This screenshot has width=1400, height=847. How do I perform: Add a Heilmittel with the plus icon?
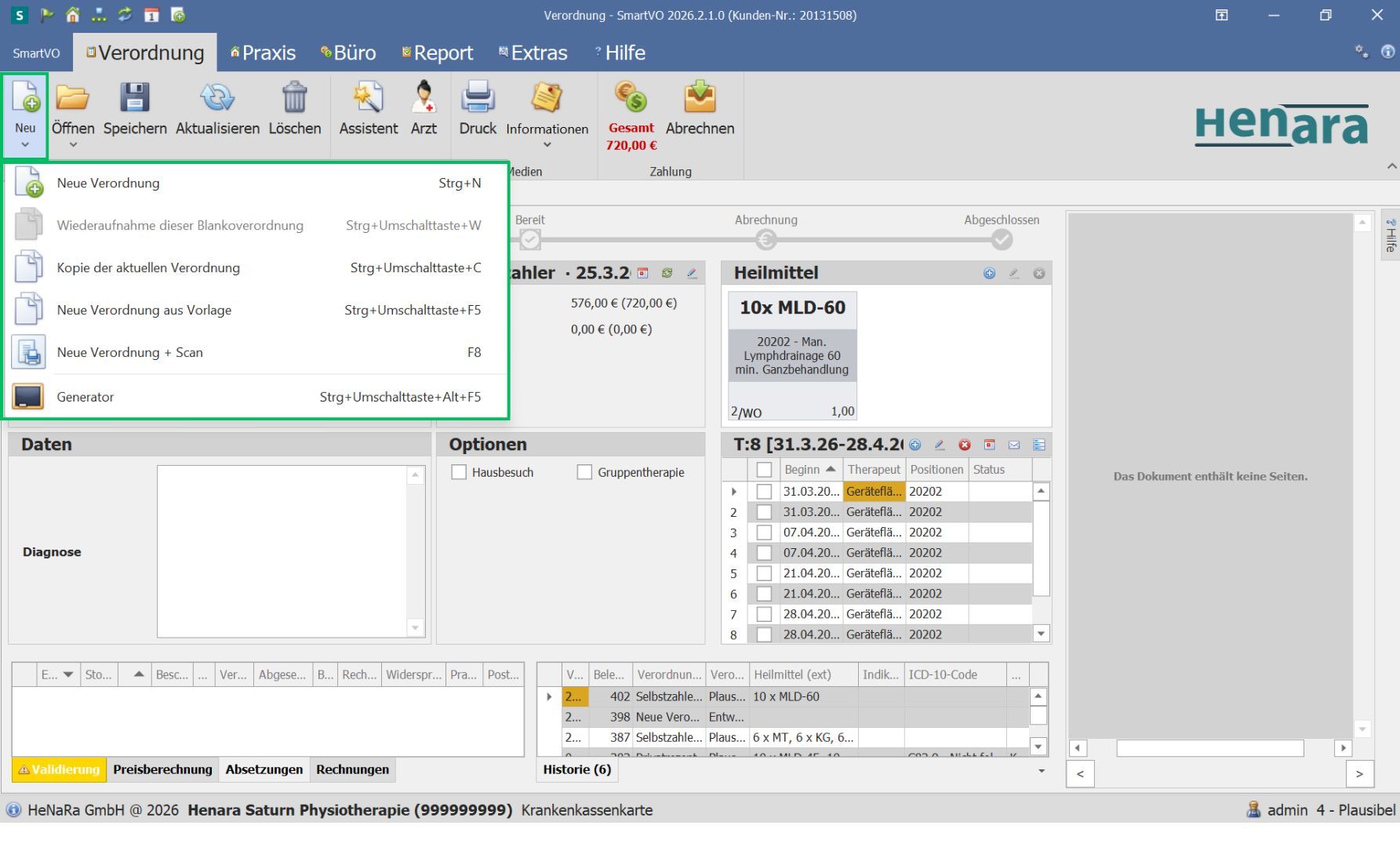[x=989, y=274]
